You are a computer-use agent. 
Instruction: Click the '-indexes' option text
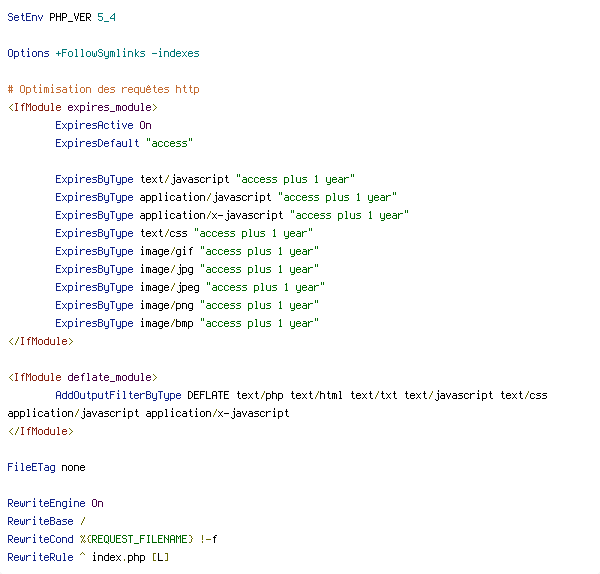pyautogui.click(x=176, y=53)
